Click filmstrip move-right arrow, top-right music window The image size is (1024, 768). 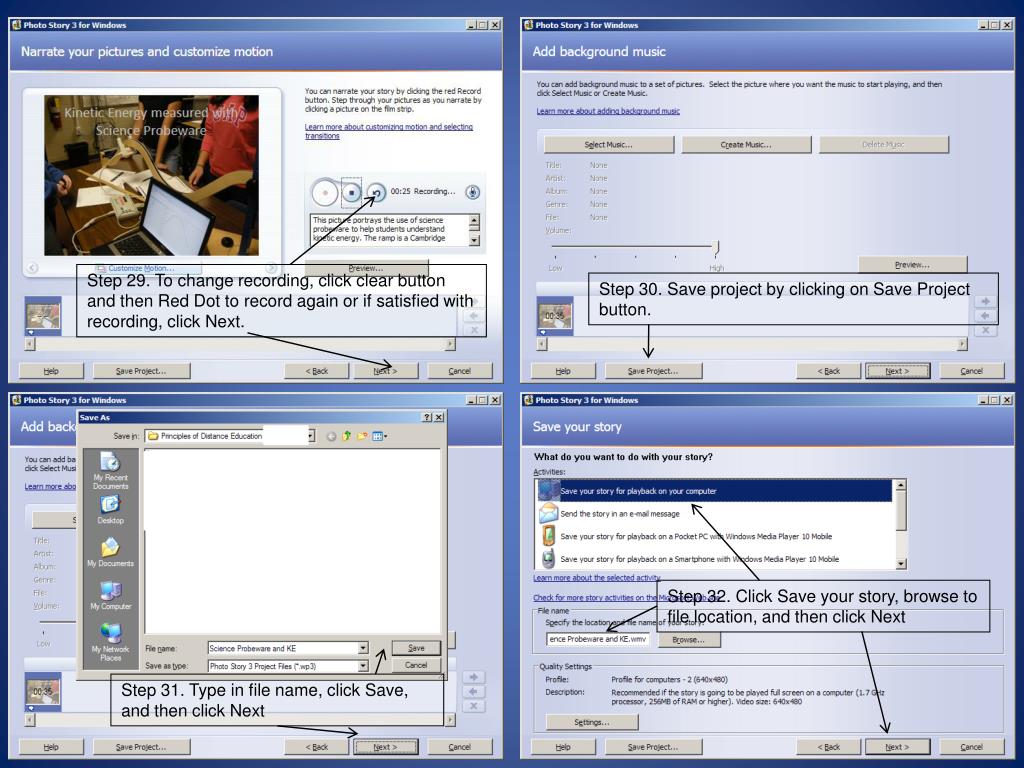pos(985,302)
